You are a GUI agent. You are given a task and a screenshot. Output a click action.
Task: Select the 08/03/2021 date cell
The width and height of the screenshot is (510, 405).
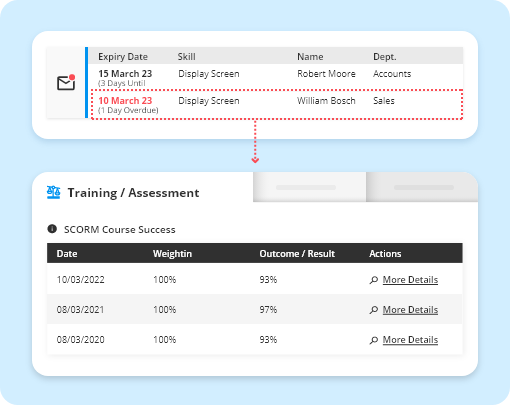click(80, 309)
